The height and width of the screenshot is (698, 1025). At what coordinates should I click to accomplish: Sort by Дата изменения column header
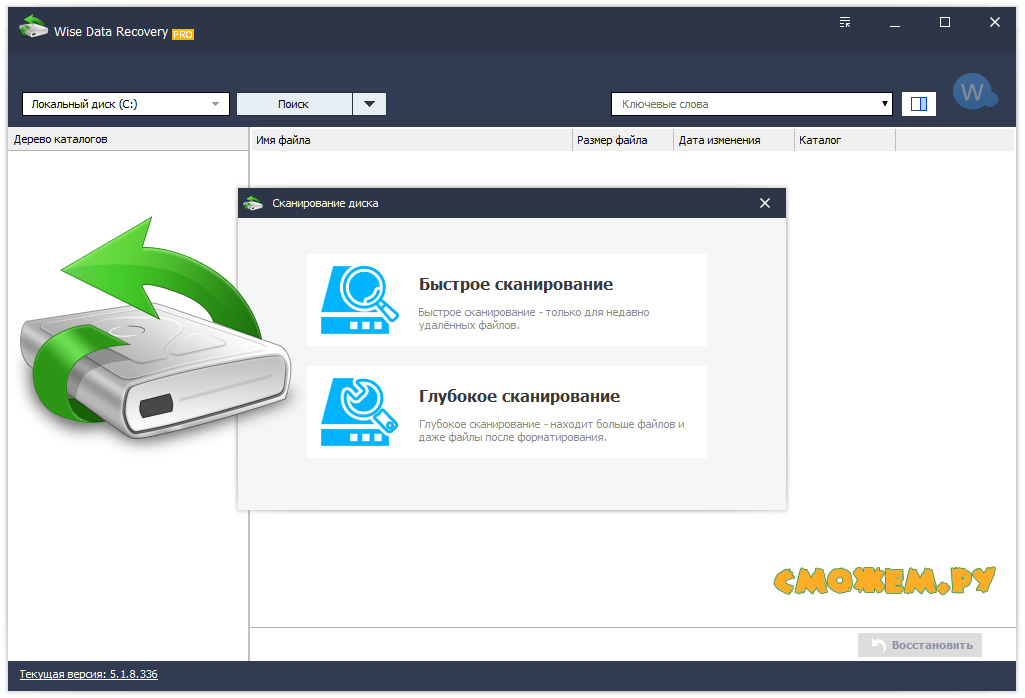(733, 140)
